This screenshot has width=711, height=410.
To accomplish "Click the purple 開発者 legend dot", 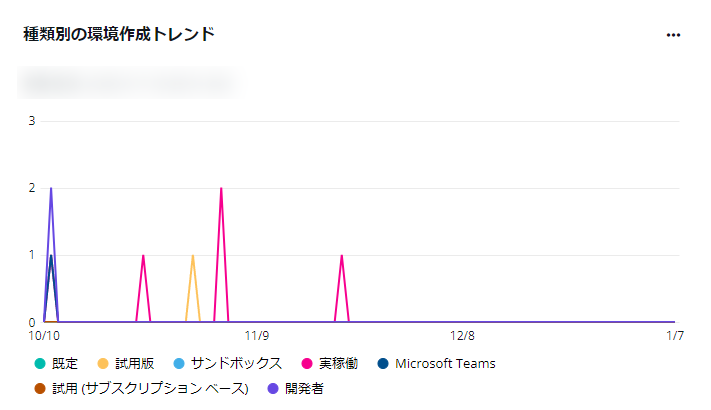I will click(x=273, y=388).
